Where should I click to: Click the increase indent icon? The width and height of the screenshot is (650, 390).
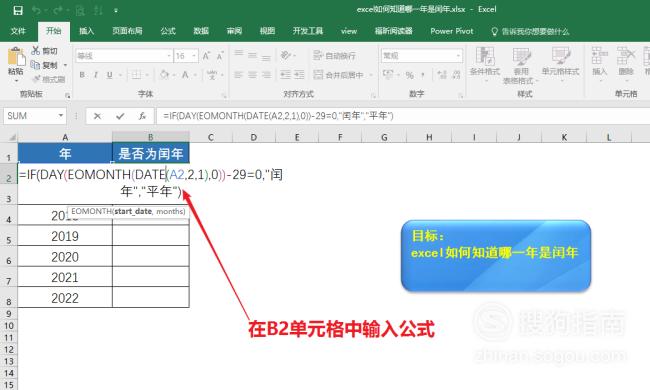point(299,75)
